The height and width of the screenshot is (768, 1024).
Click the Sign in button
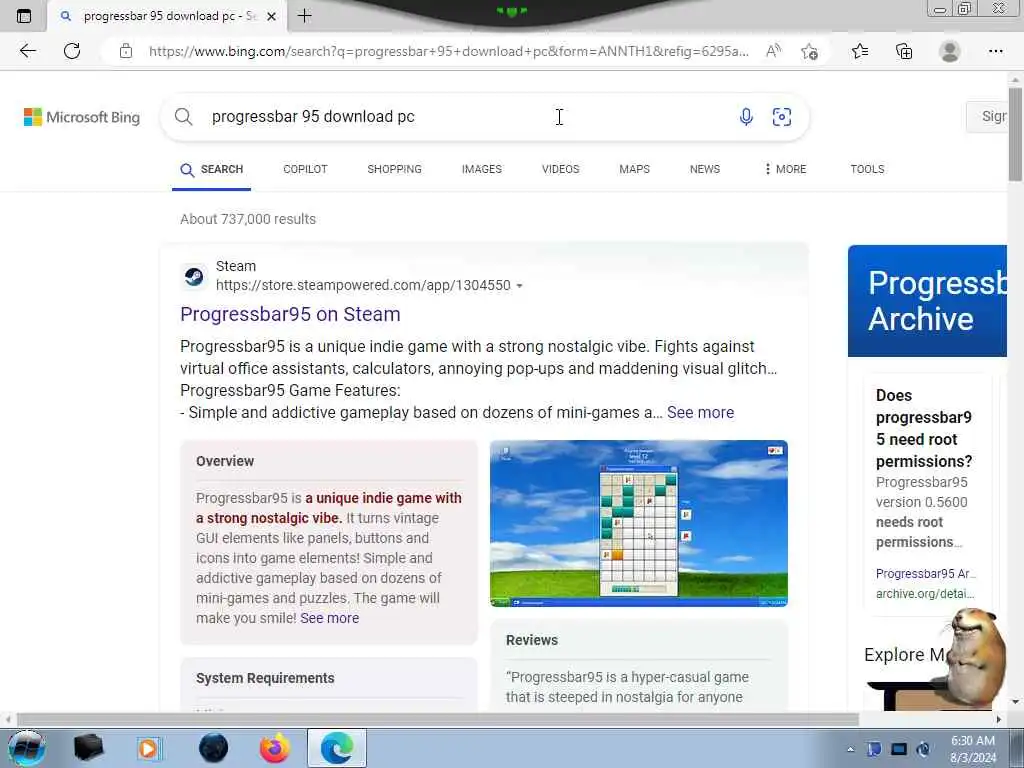coord(987,117)
